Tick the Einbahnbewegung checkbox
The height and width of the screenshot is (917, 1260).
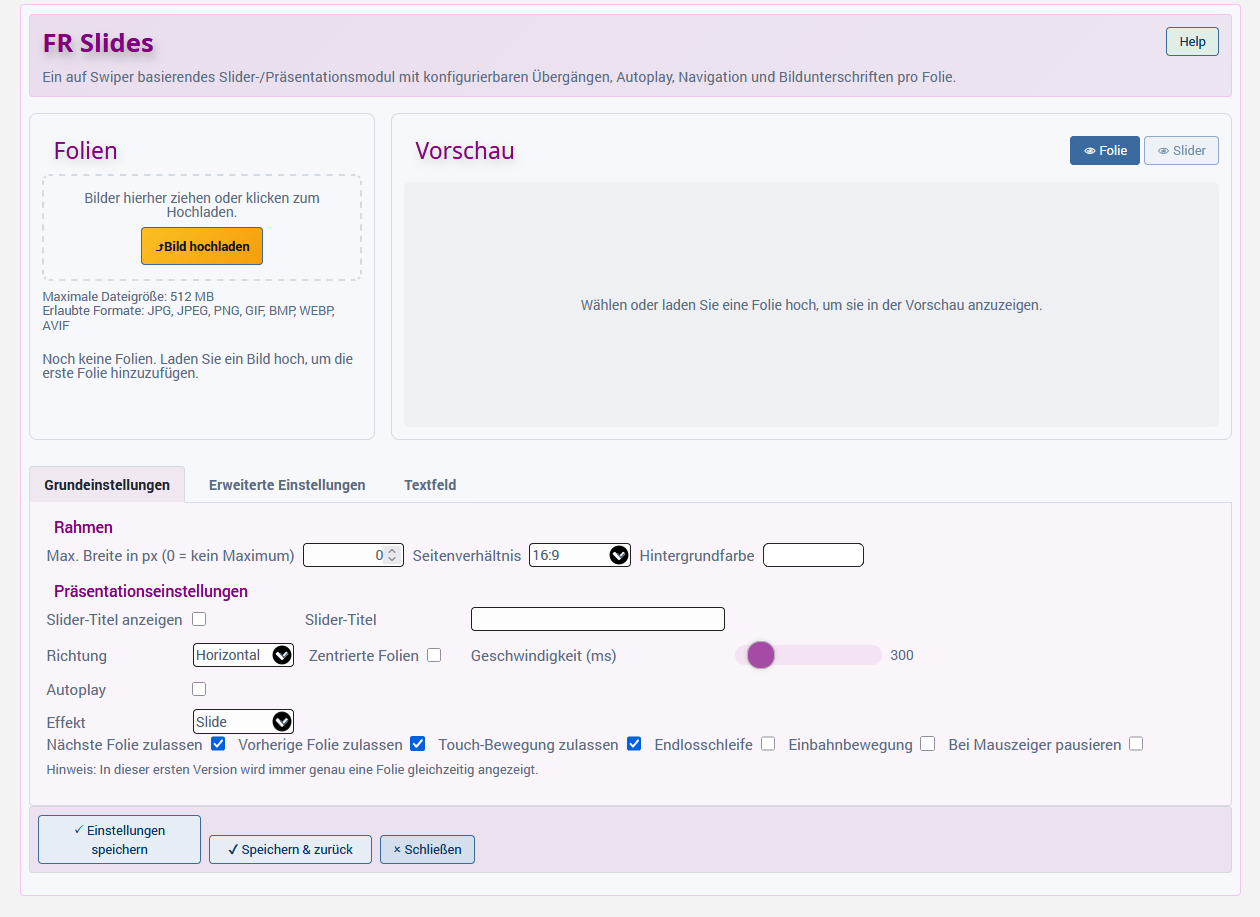(928, 744)
